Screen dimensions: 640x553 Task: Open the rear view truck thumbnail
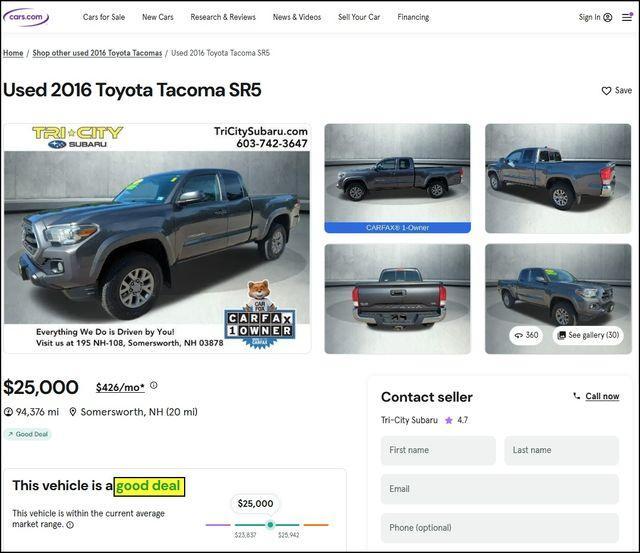coord(397,299)
